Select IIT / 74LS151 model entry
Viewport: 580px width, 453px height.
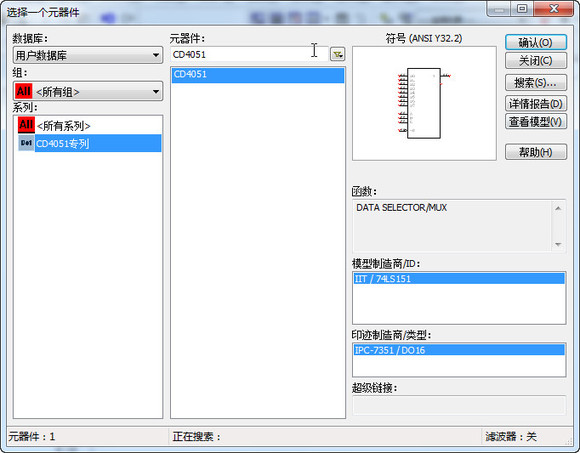(459, 278)
